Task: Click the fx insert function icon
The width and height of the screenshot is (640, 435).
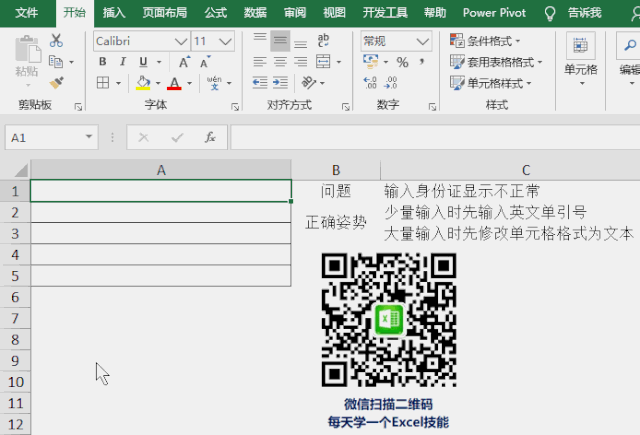Action: click(210, 138)
